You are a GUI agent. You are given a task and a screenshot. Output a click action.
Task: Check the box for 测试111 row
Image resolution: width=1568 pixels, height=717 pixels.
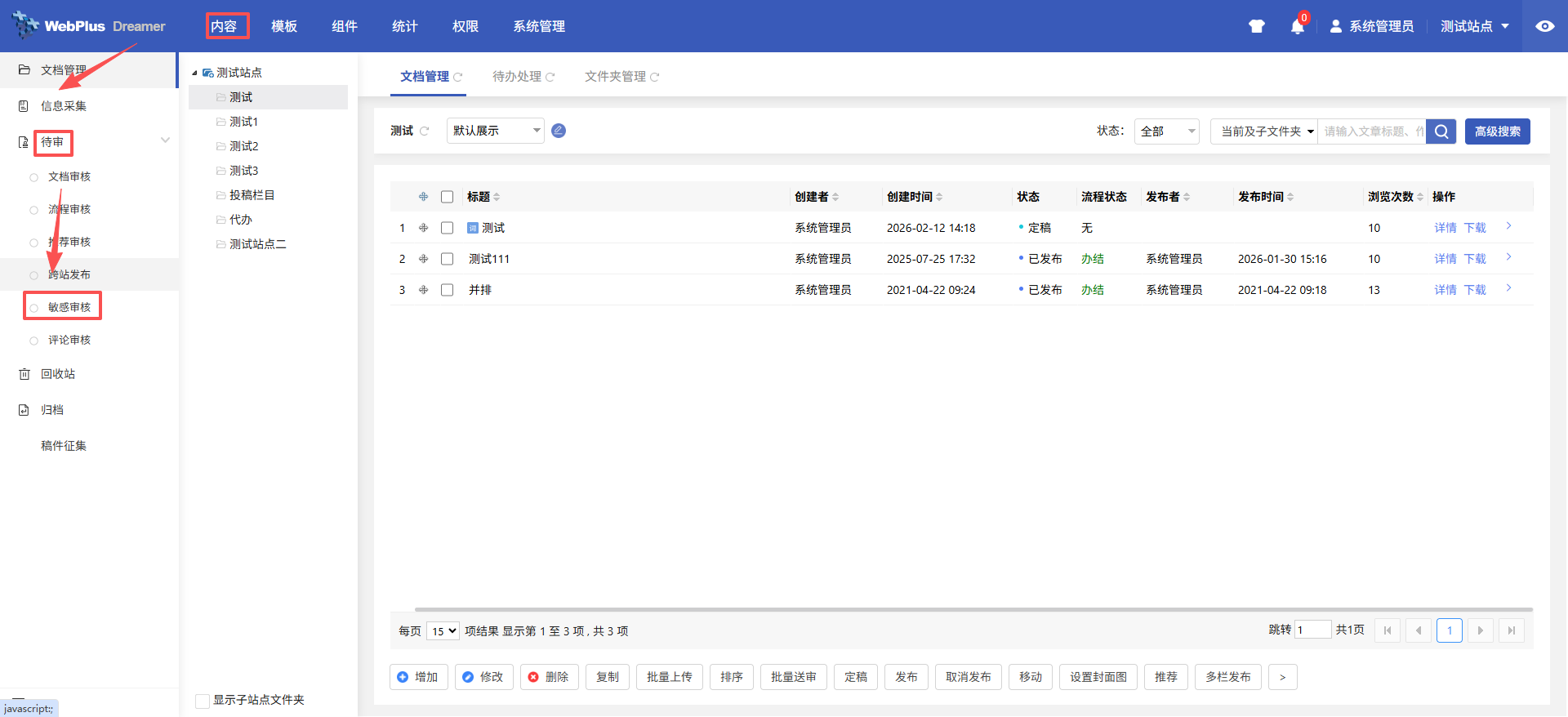click(447, 259)
